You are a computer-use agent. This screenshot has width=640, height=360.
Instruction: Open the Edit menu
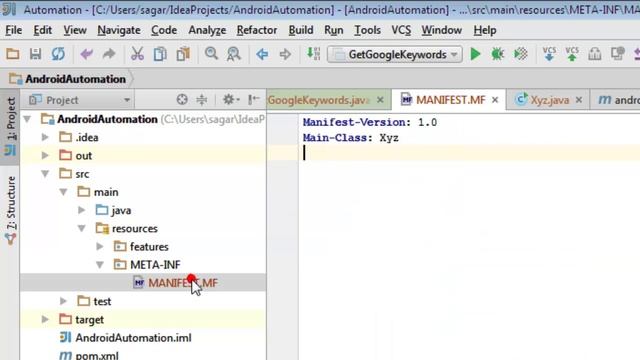click(x=42, y=30)
